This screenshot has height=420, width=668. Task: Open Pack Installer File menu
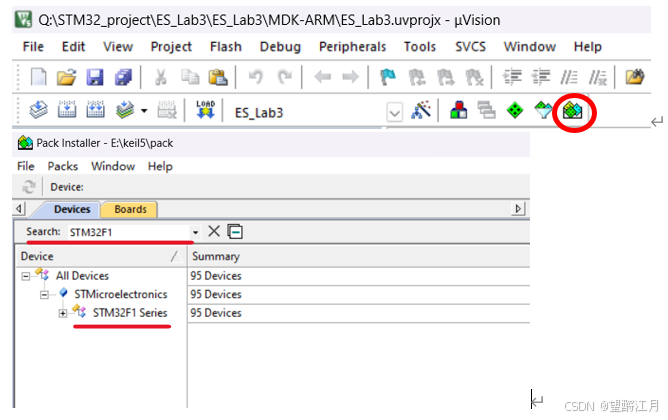coord(26,166)
